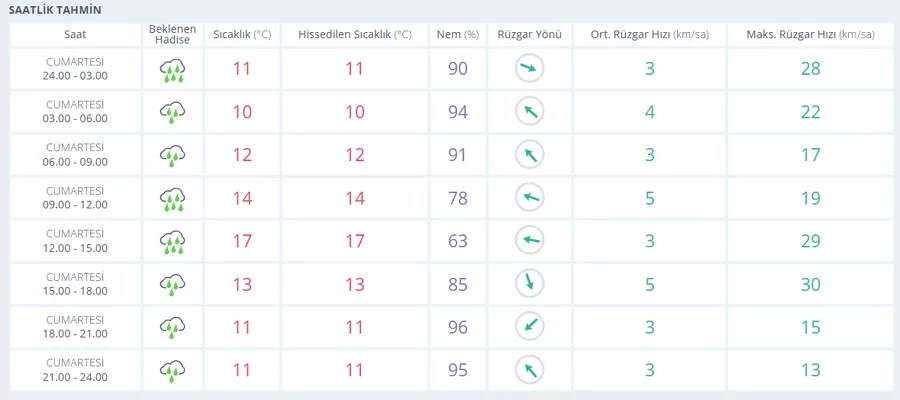Click the SAATLİK TAHMİN section title
This screenshot has width=900, height=400.
pos(55,9)
